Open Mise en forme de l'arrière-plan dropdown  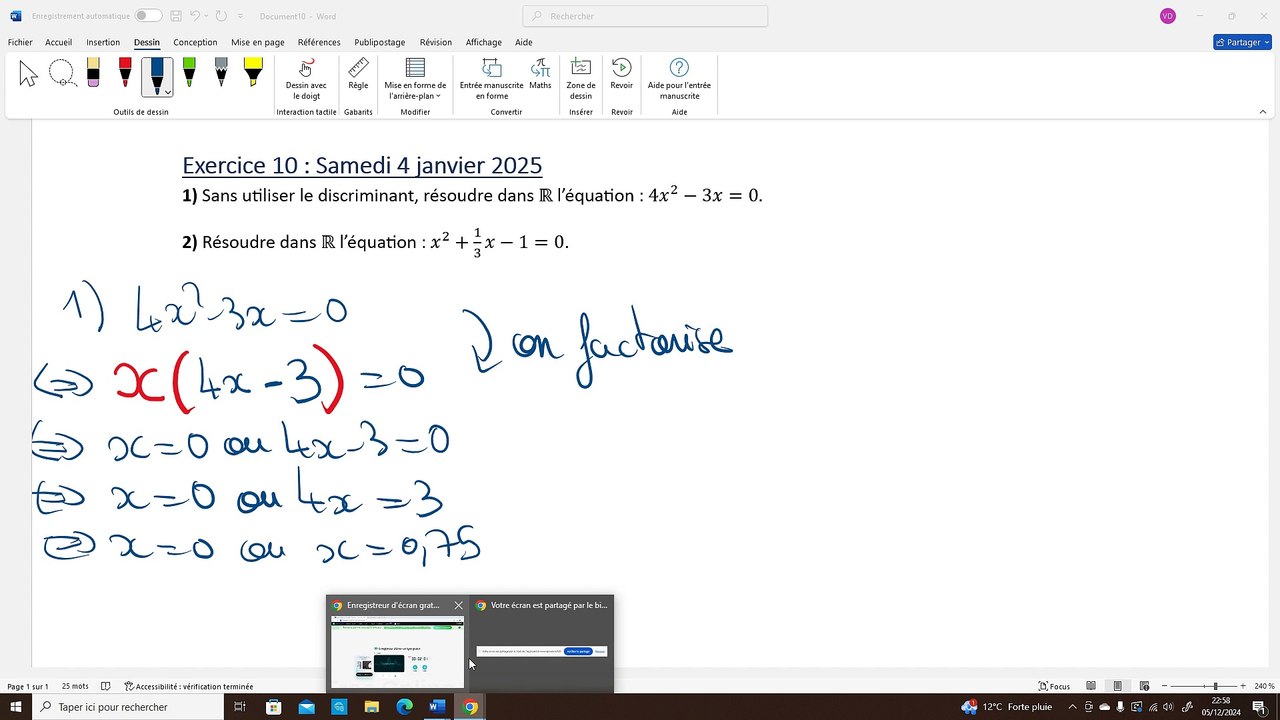coord(415,79)
